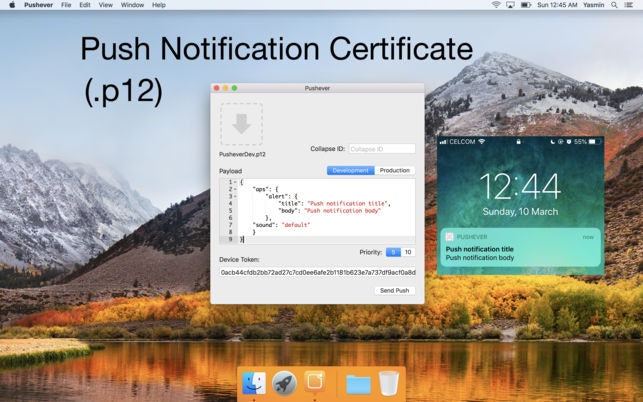Tap the PUSHEVER notification on the phone

point(520,247)
